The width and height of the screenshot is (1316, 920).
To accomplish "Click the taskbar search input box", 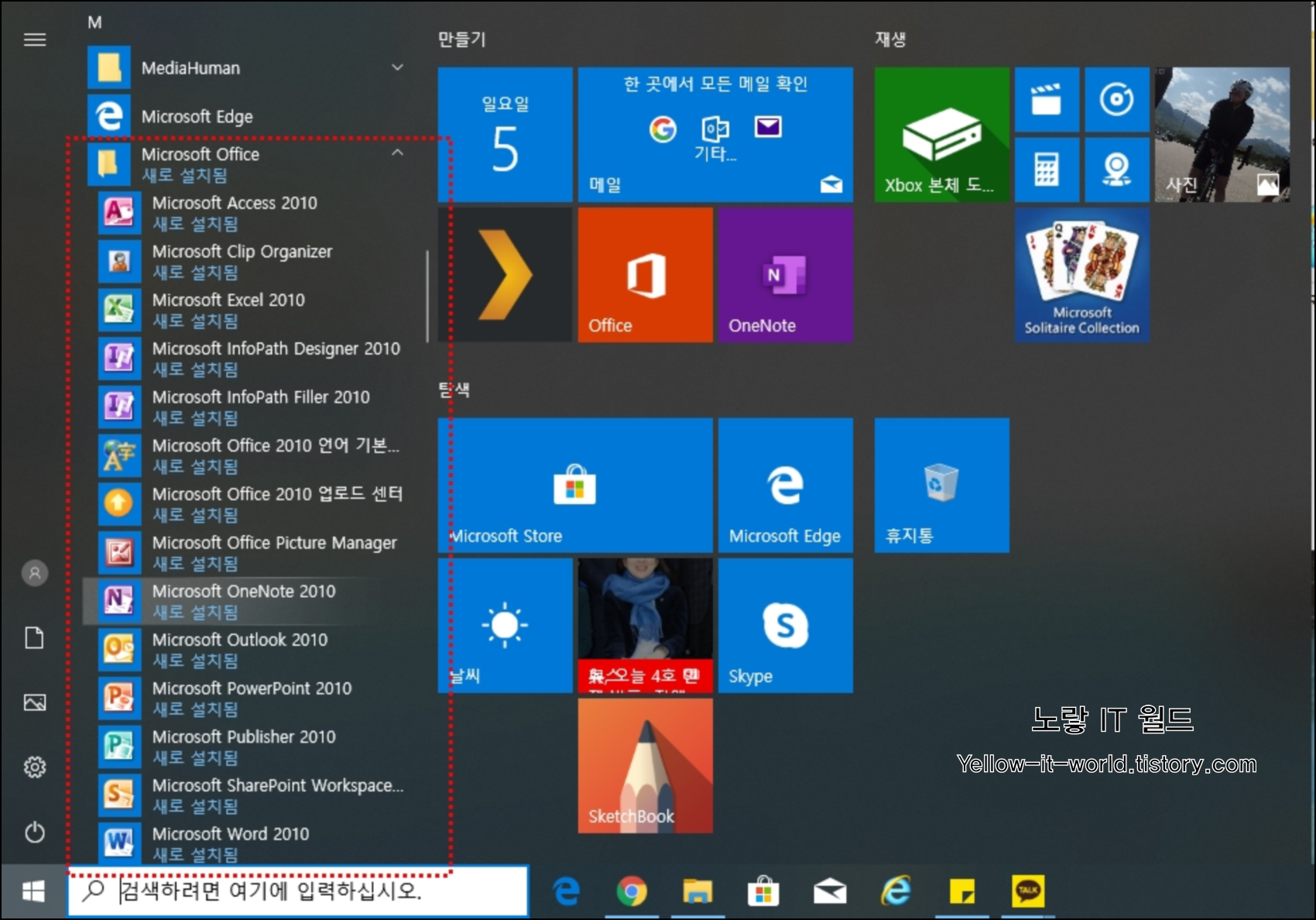I will [299, 891].
